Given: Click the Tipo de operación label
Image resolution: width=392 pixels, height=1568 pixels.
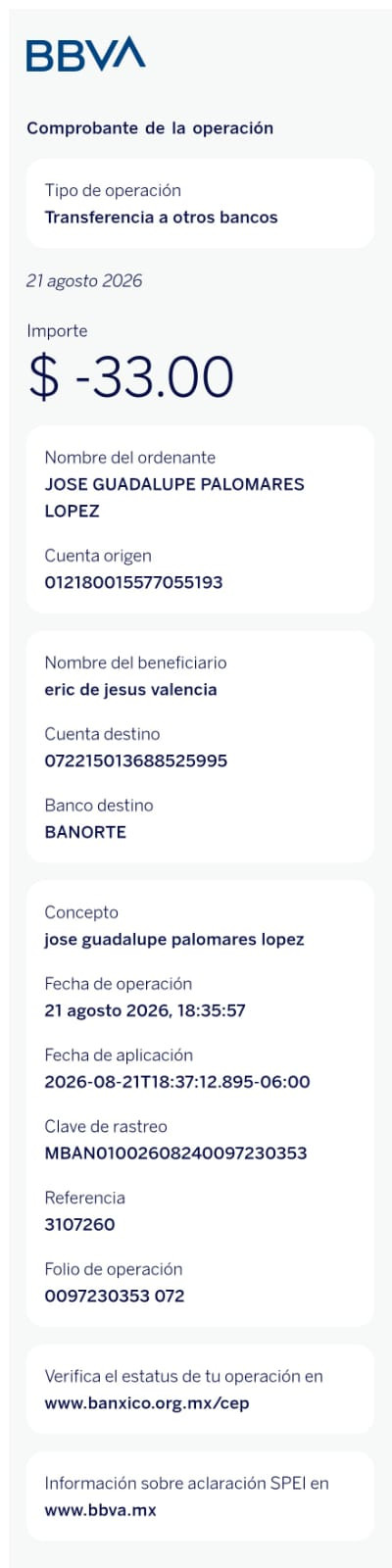Looking at the screenshot, I should (113, 191).
